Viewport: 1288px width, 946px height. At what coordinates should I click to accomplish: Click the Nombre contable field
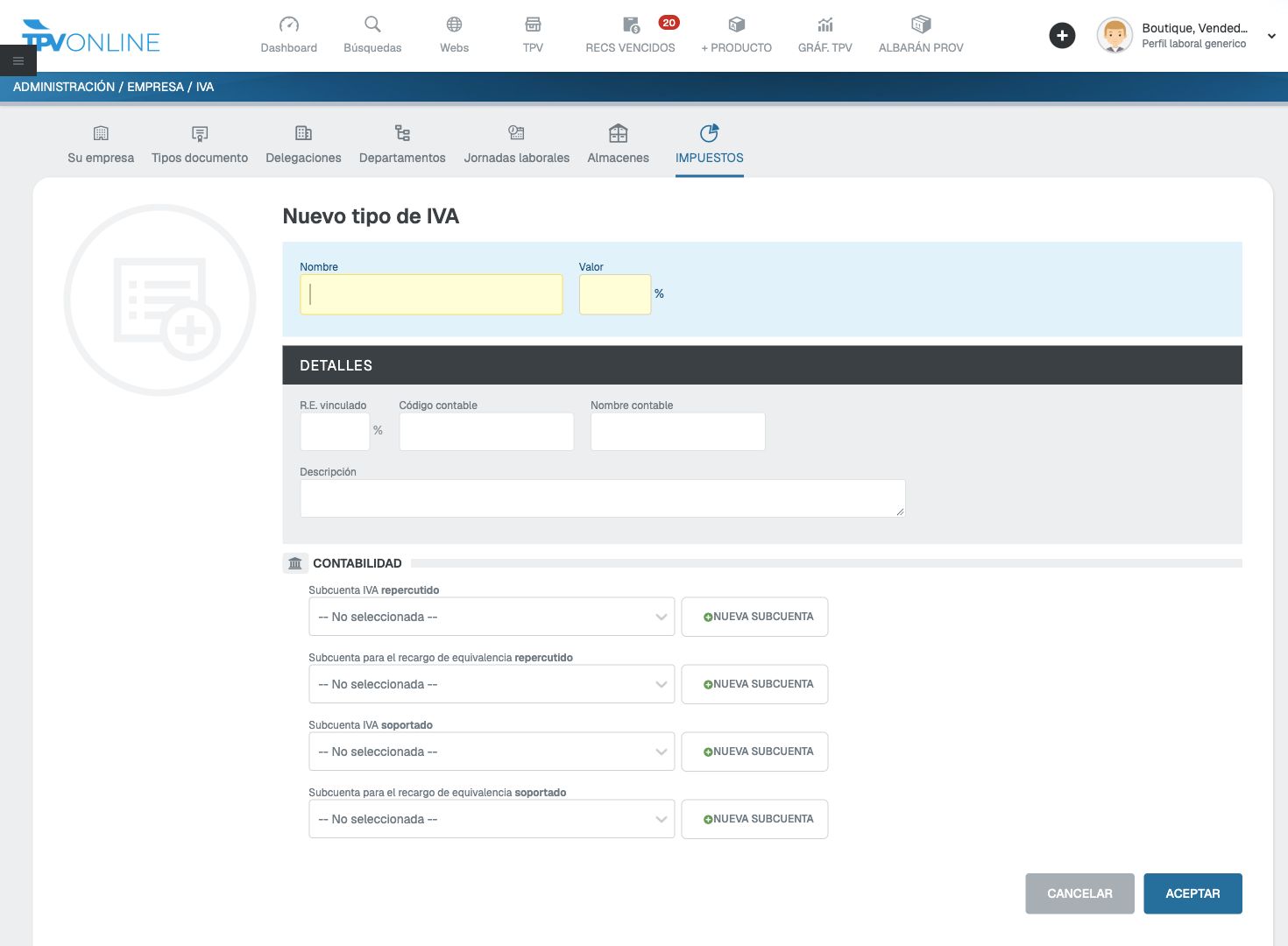point(677,432)
